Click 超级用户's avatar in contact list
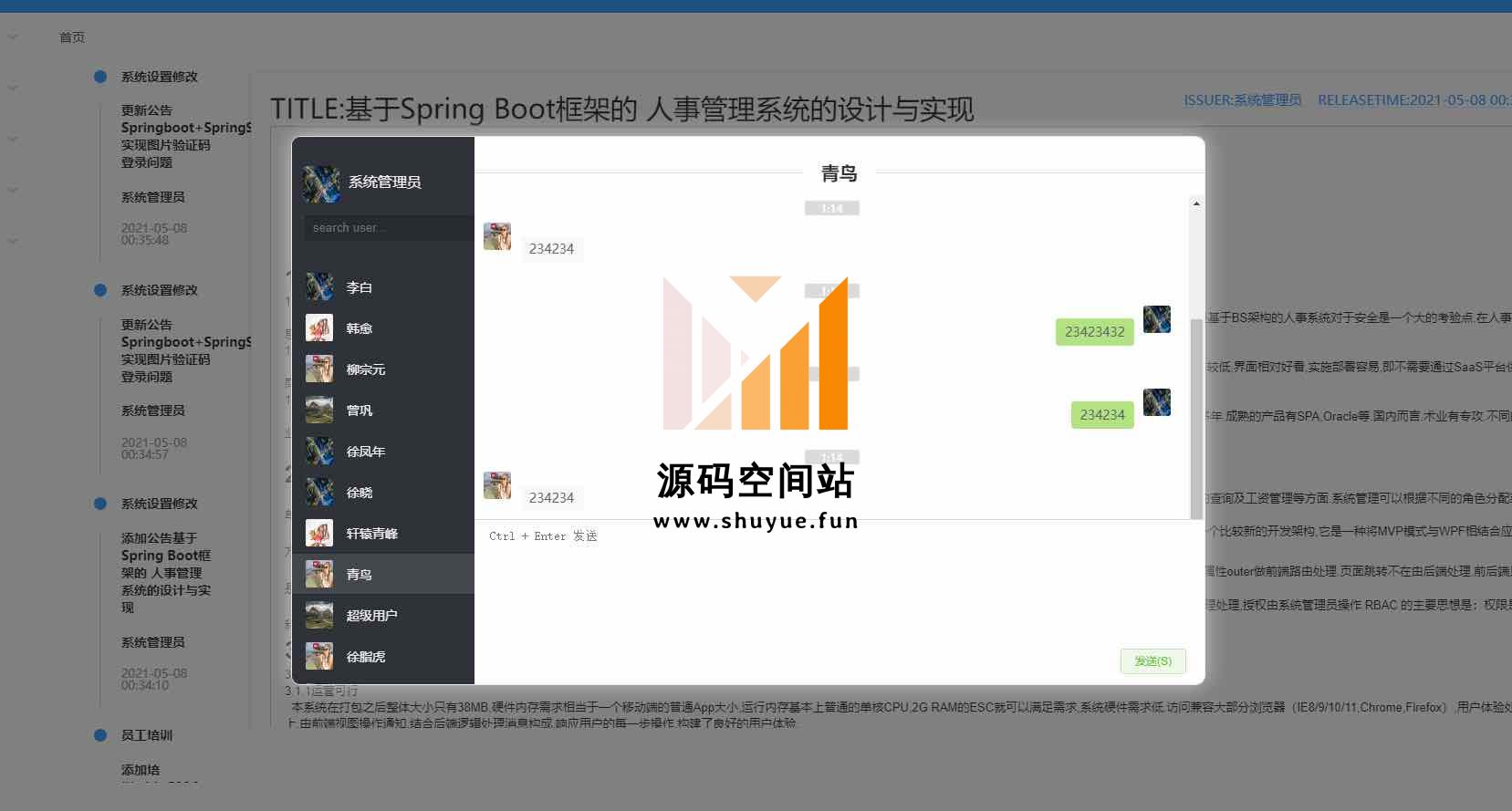 (319, 615)
